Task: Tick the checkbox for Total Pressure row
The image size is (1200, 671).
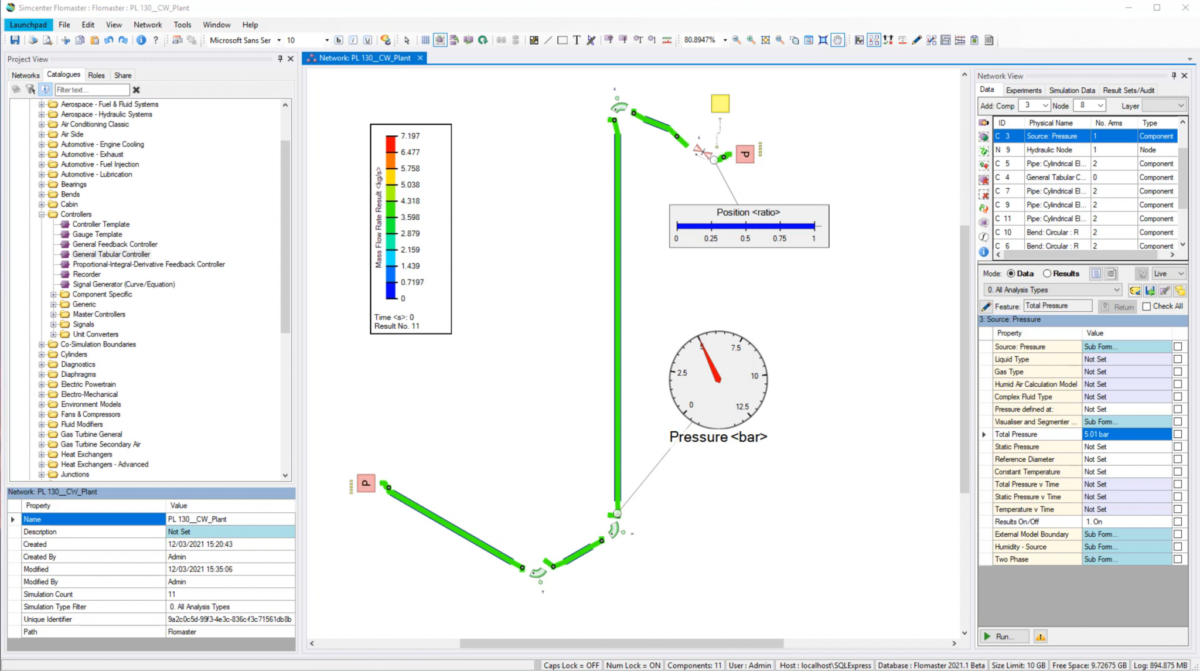Action: [1178, 434]
